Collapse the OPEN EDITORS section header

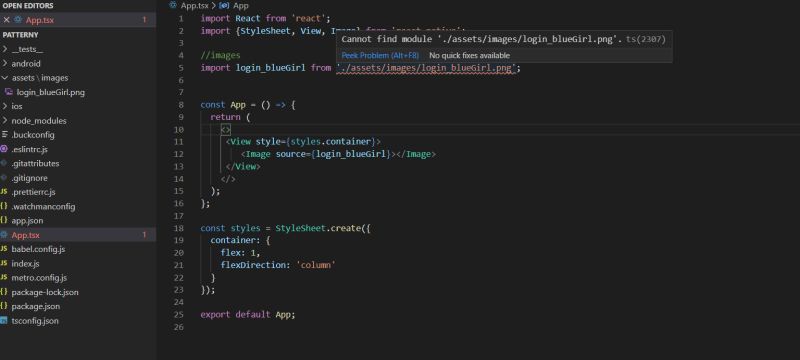[x=28, y=6]
